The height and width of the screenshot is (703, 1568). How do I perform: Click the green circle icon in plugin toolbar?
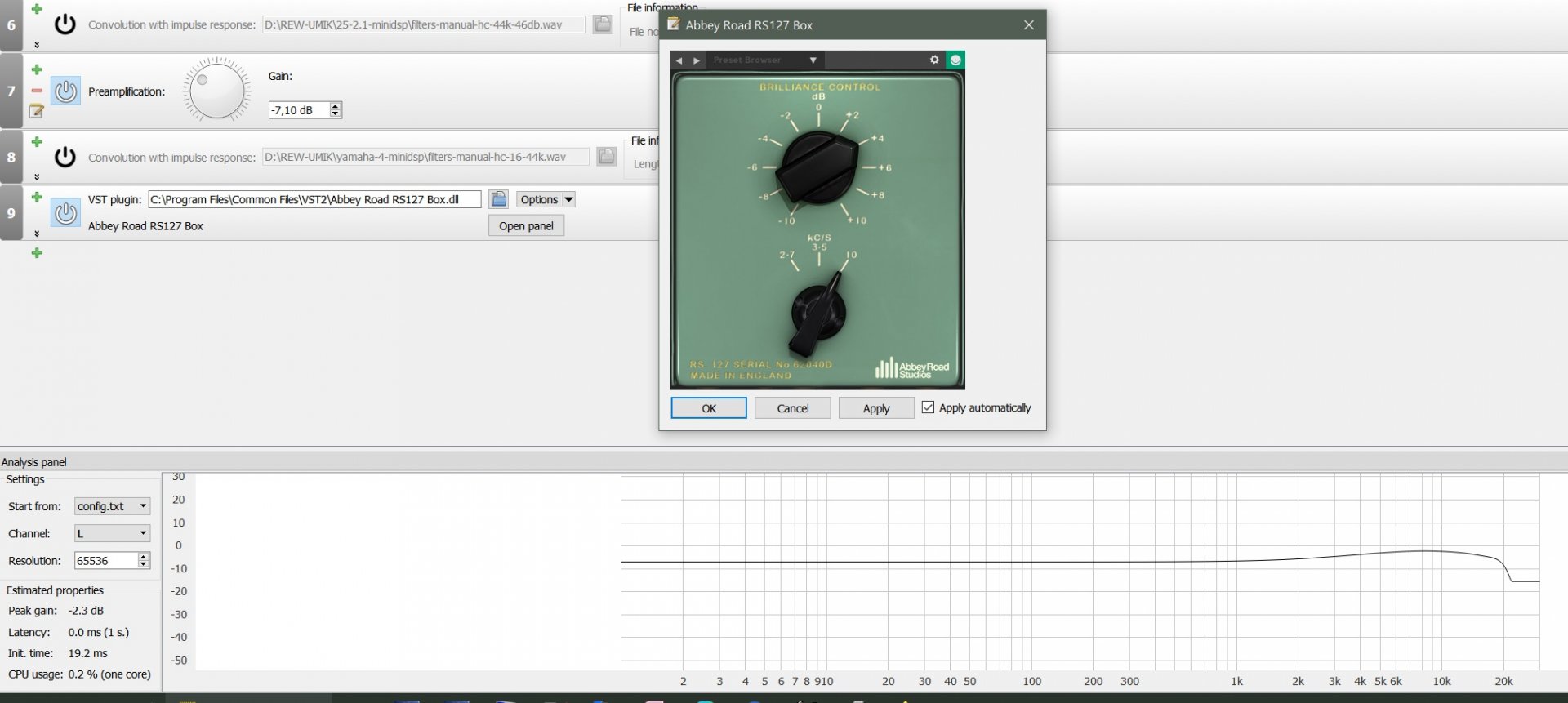tap(955, 60)
